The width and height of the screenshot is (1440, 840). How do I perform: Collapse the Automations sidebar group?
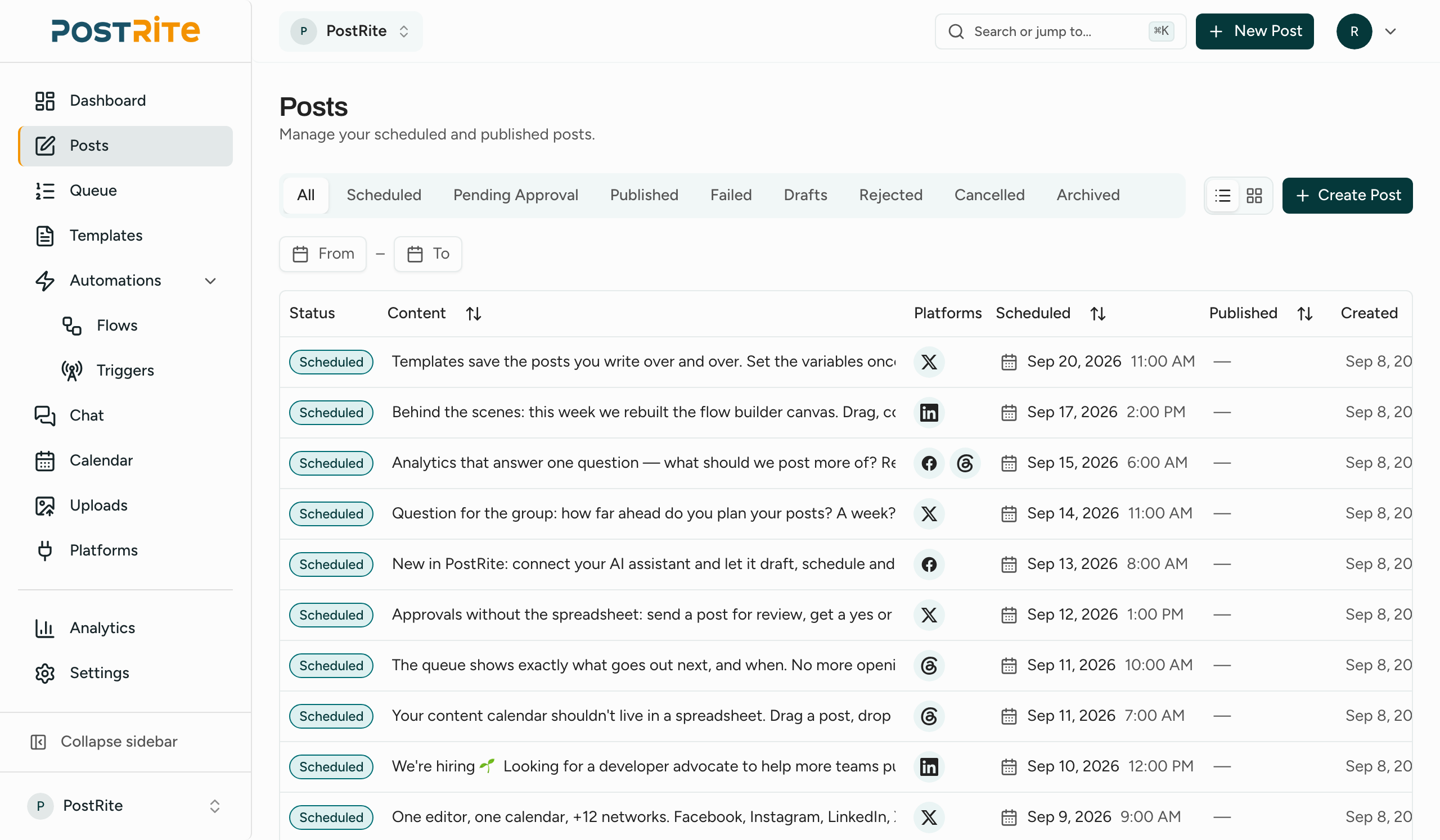210,281
